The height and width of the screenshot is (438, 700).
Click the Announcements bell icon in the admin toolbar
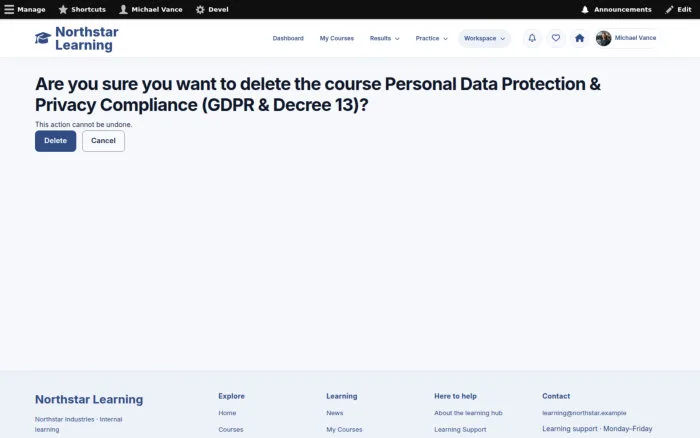coord(585,9)
